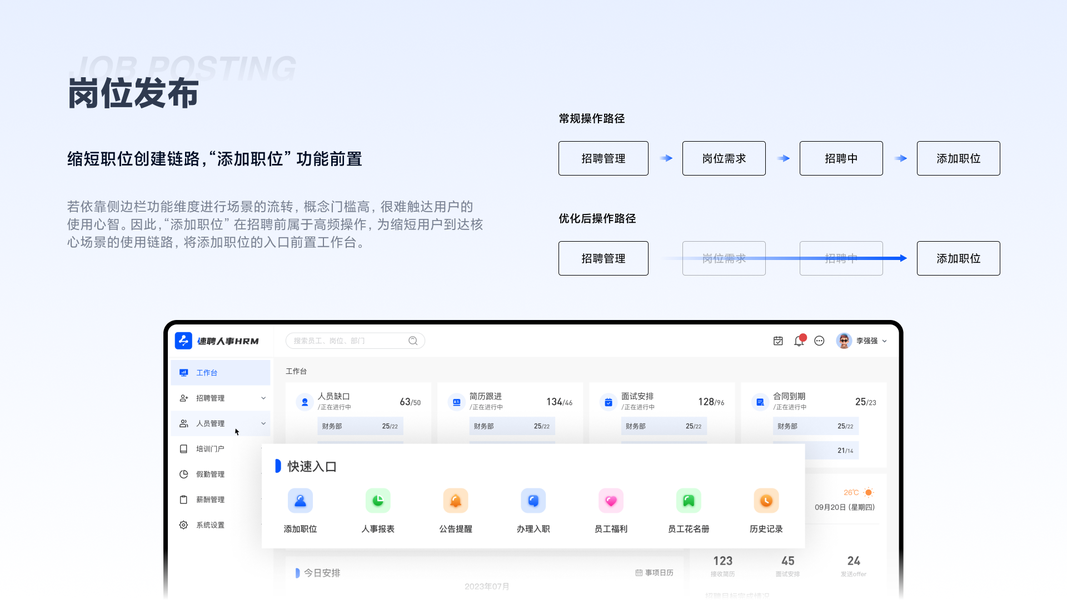Open the 李强强 account dropdown arrow
Image resolution: width=1067 pixels, height=600 pixels.
pos(885,341)
